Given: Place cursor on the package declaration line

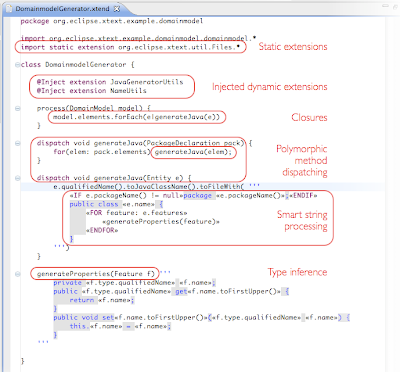Looking at the screenshot, I should 112,21.
